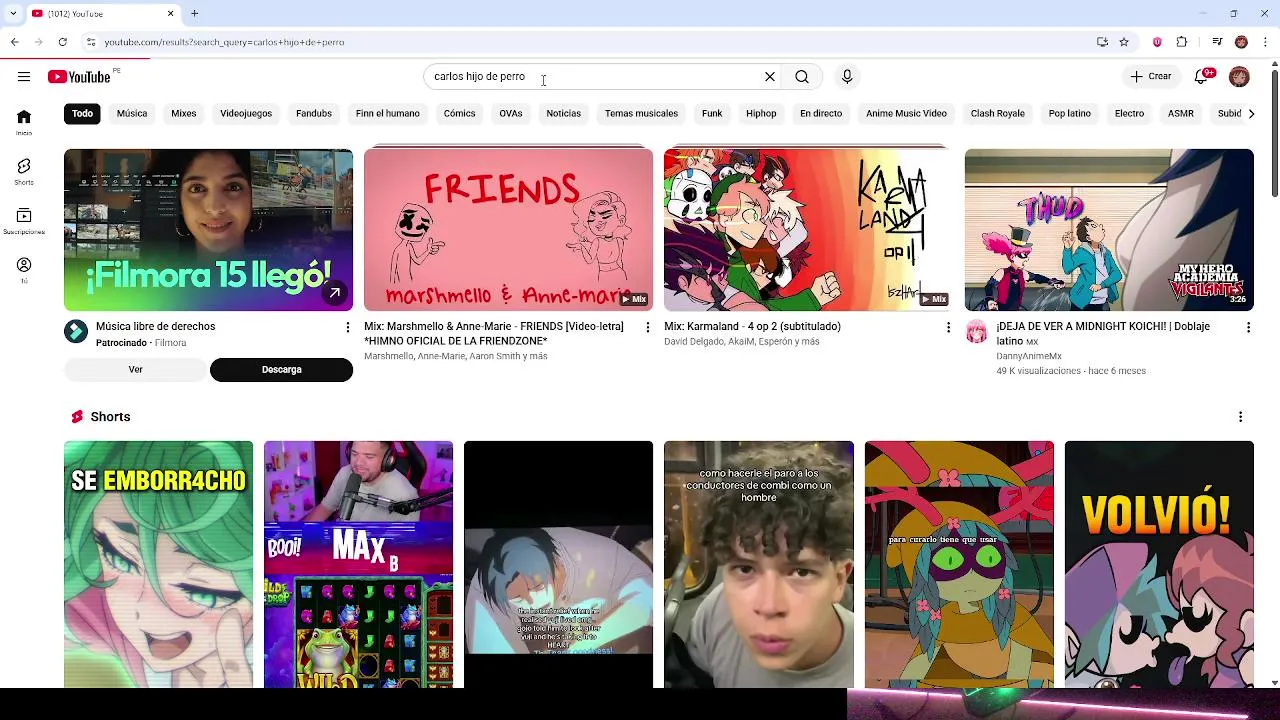Open Shorts shelf three-dot menu

click(1240, 416)
